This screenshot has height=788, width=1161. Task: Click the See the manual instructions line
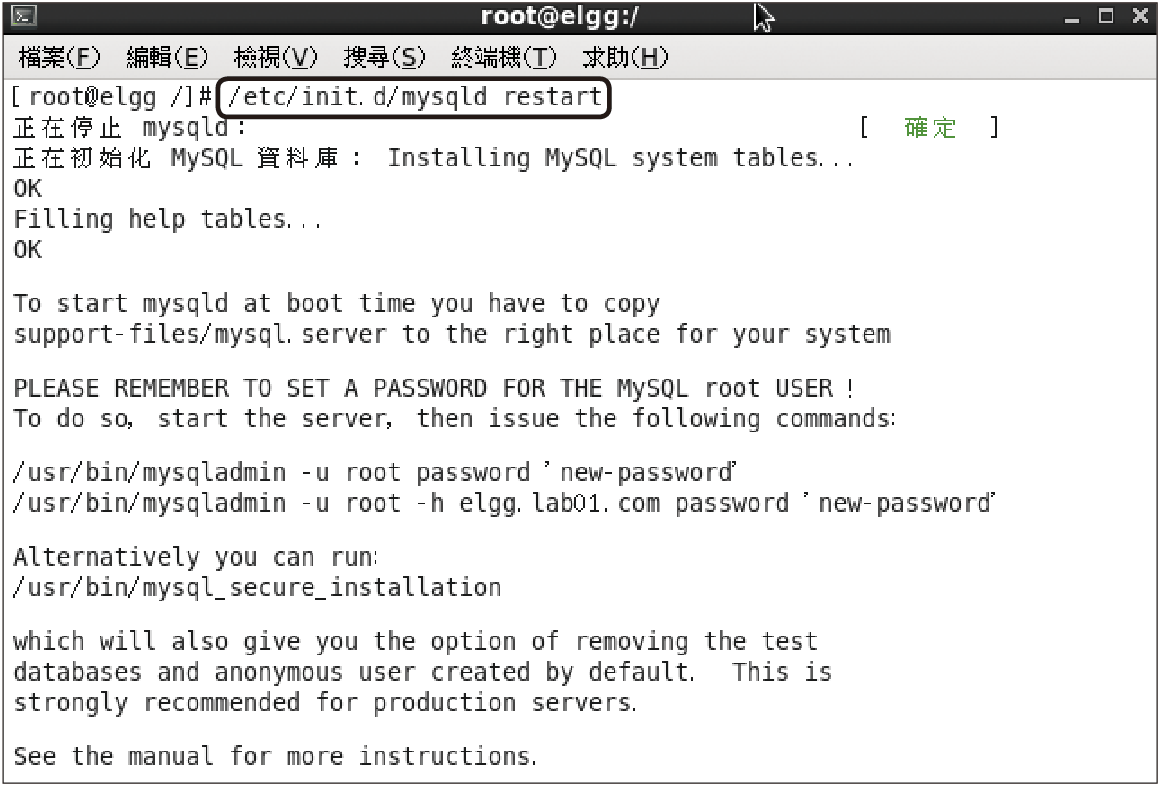275,756
